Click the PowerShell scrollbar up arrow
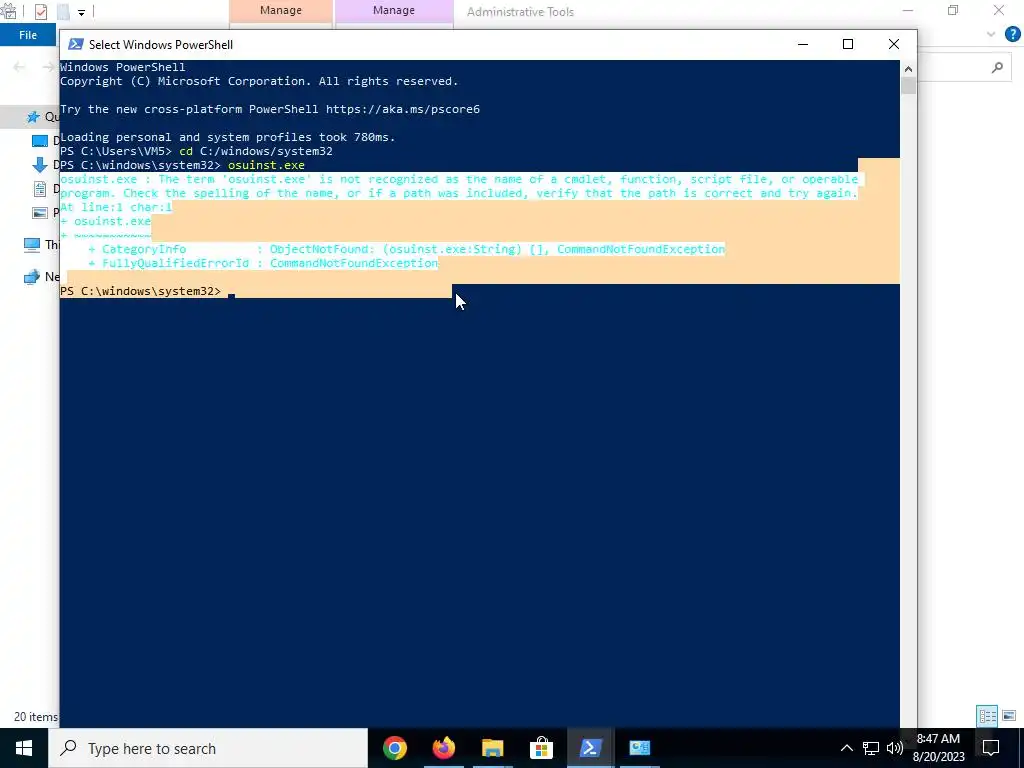 click(908, 69)
